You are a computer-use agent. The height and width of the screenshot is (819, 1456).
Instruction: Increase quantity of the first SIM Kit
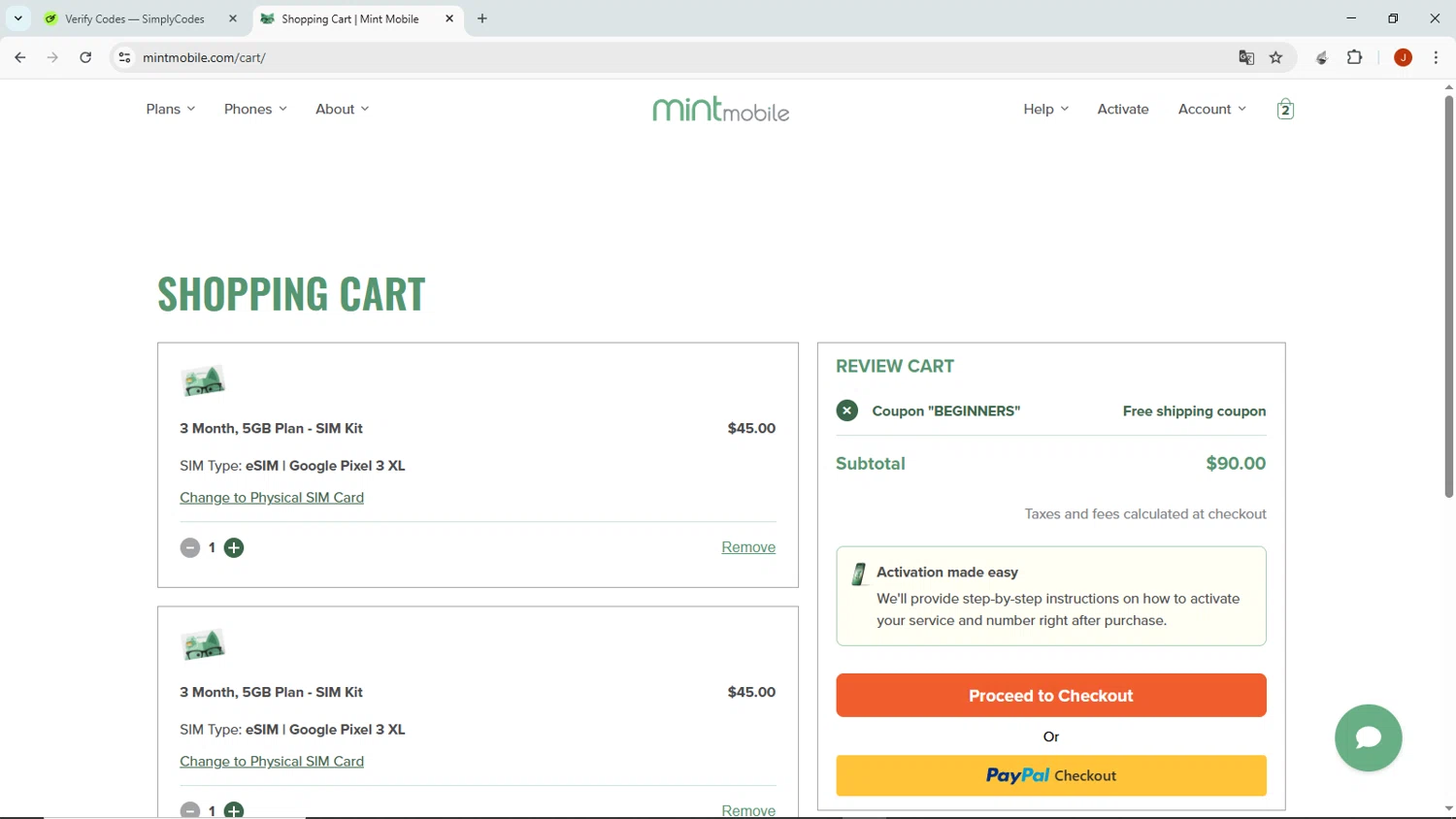click(x=234, y=548)
